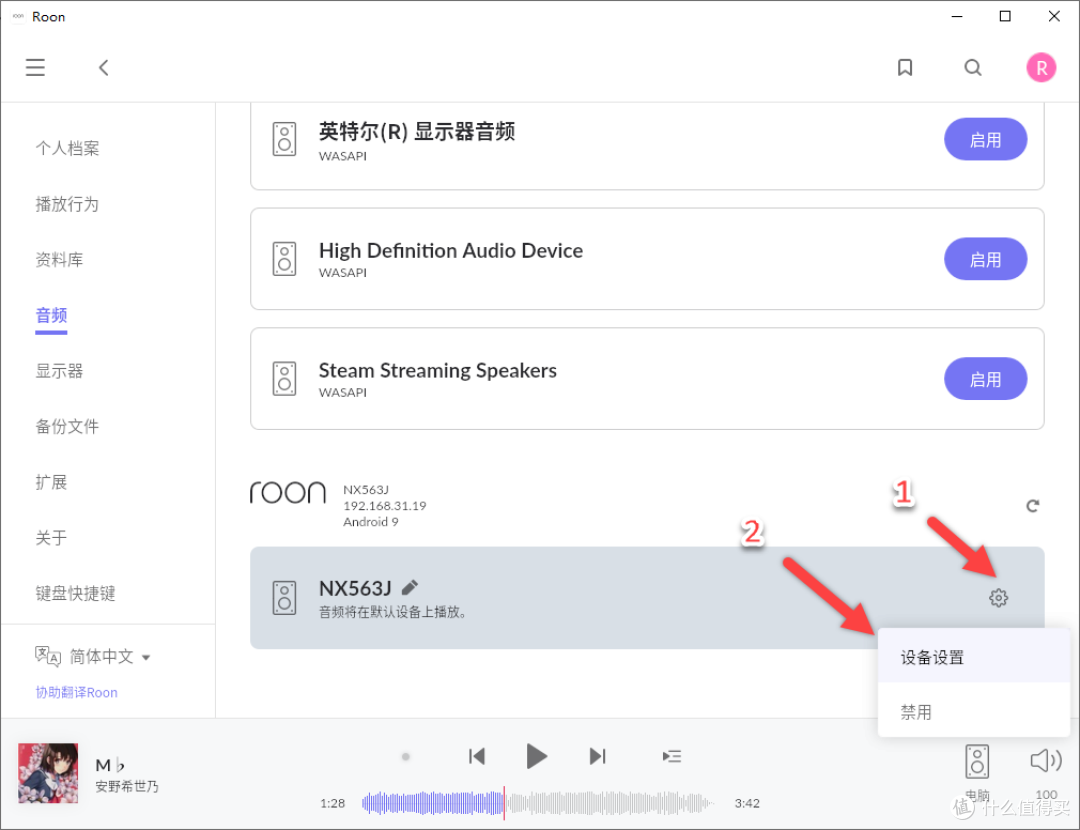Open the pink profile avatar
1080x830 pixels.
(1041, 67)
